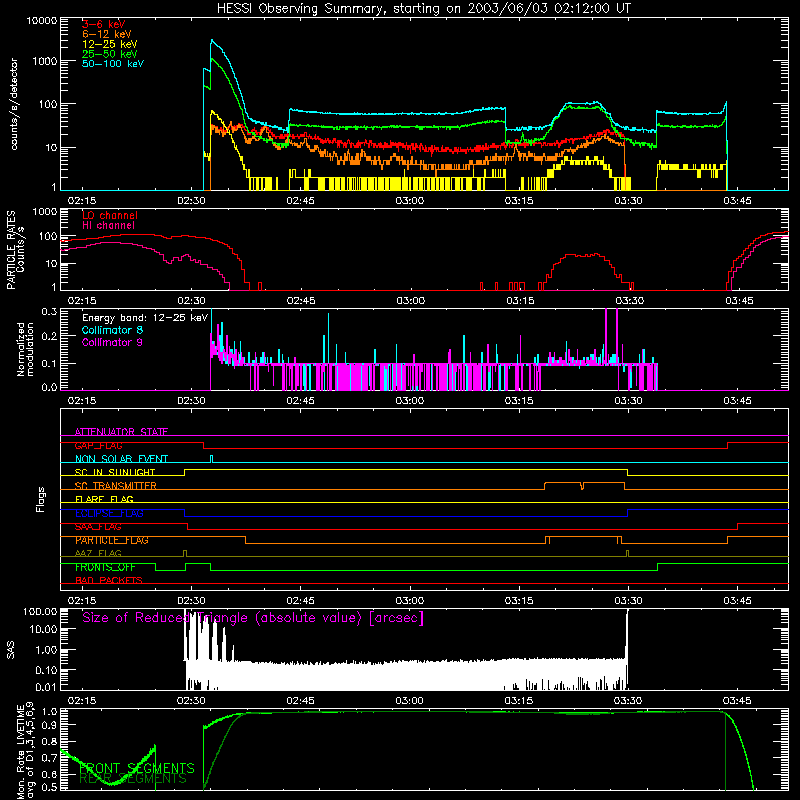Viewport: 800px width, 800px height.
Task: Click the 100.00 tick on the SAS axis
Action: pos(40,611)
